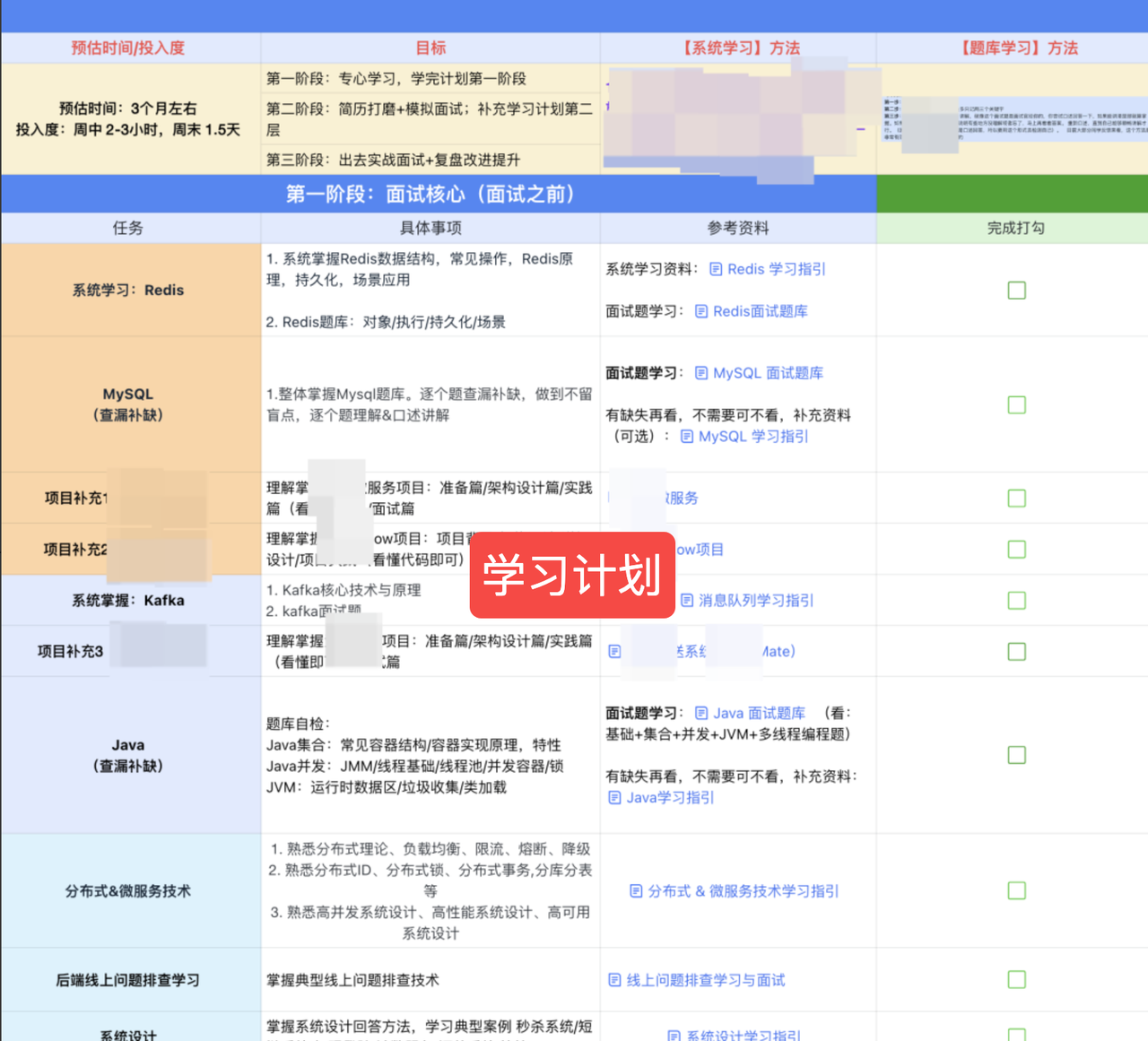Tick the 后端线上问题排查学习 completion checkbox
This screenshot has width=1148, height=1041.
[1016, 980]
